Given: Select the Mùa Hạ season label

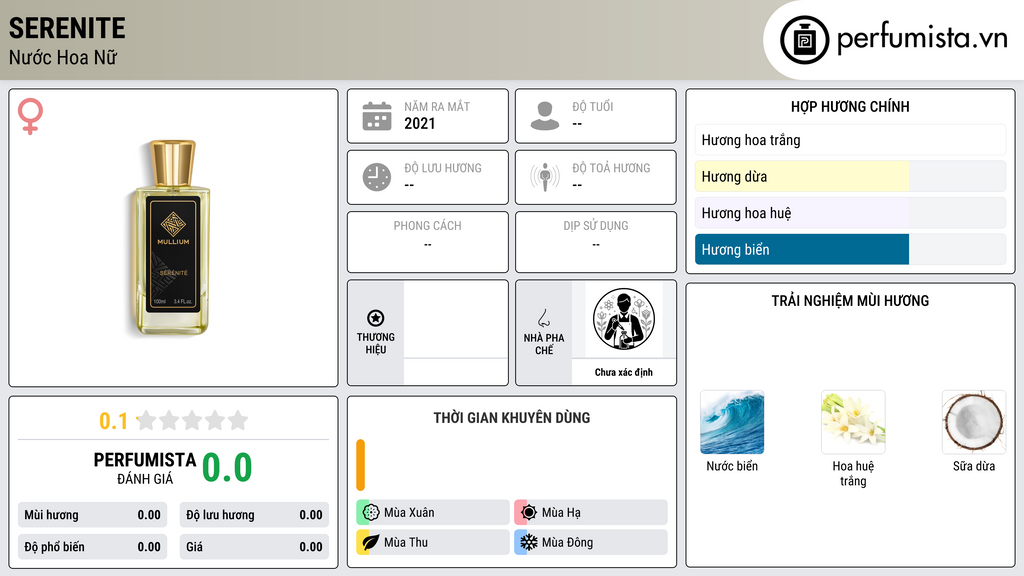Looking at the screenshot, I should [x=561, y=513].
